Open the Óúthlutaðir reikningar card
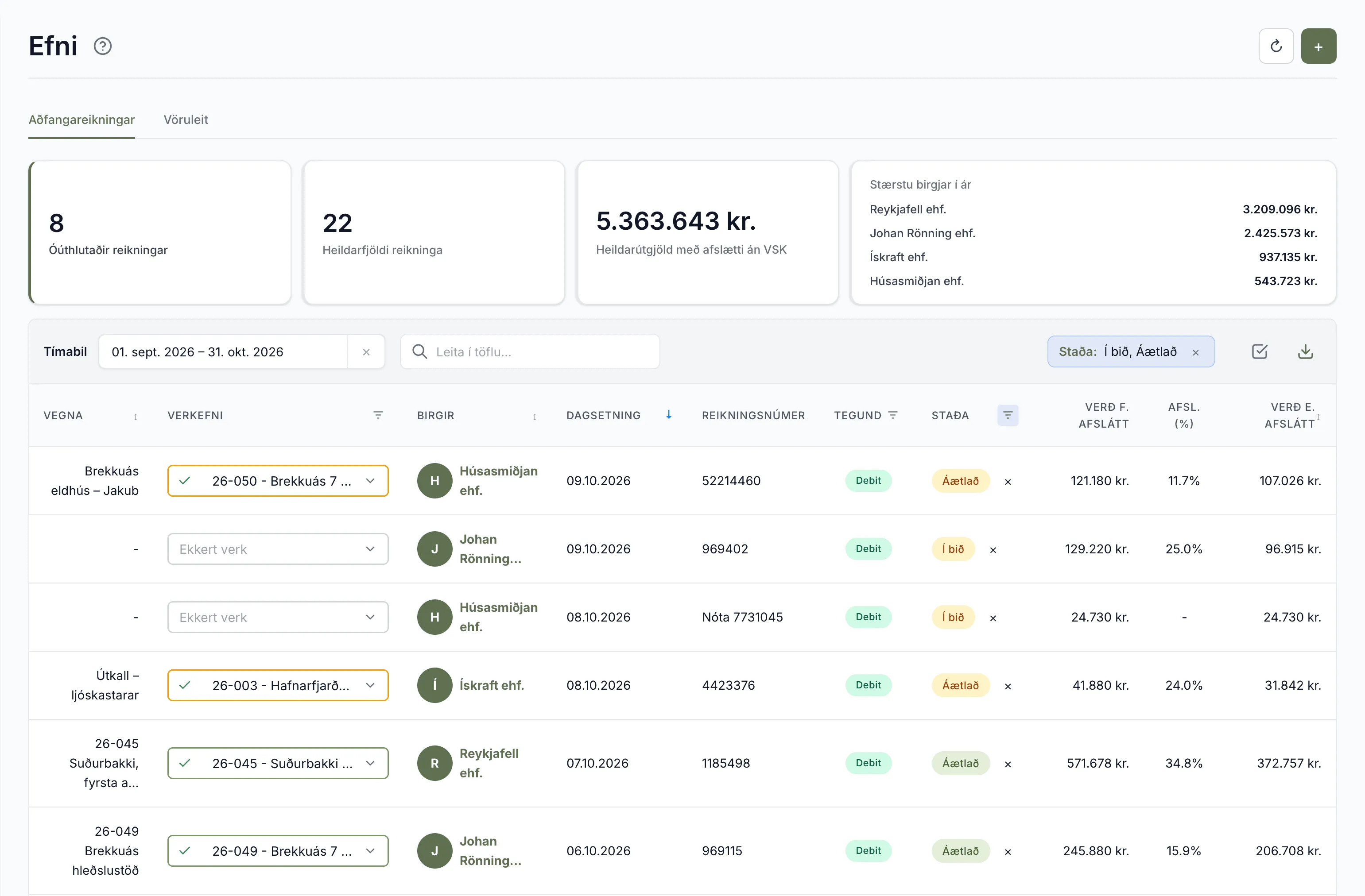This screenshot has width=1365, height=896. tap(160, 233)
